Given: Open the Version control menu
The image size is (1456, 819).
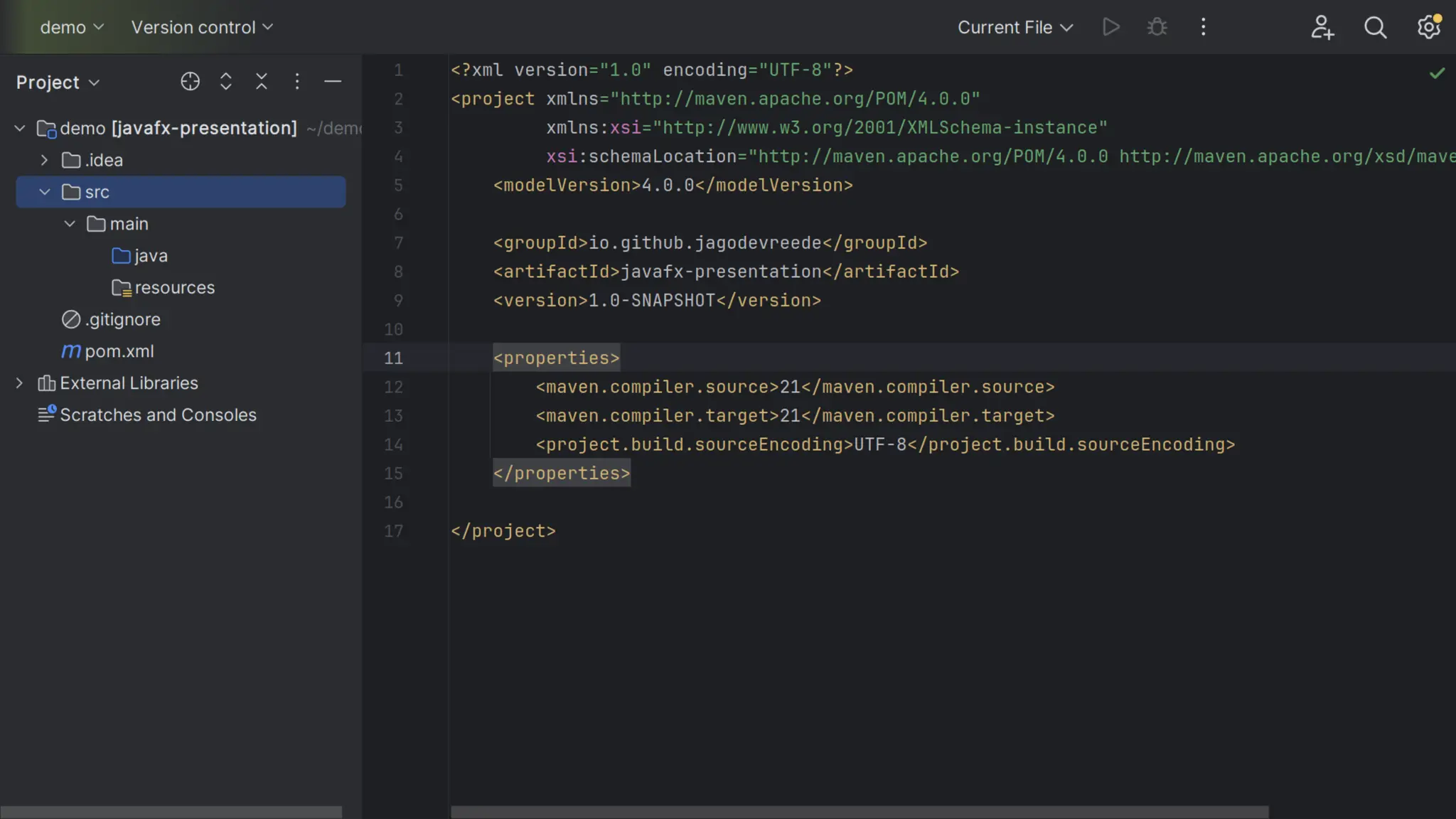Looking at the screenshot, I should pos(202,27).
